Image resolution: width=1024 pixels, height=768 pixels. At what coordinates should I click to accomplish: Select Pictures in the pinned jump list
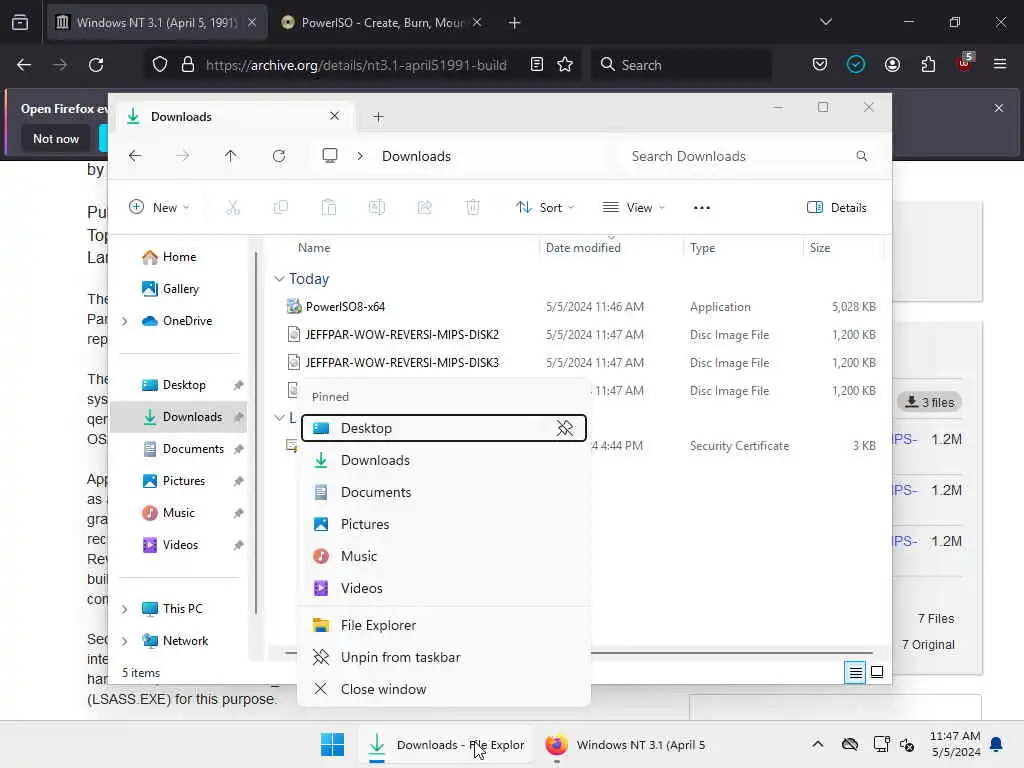(x=444, y=524)
